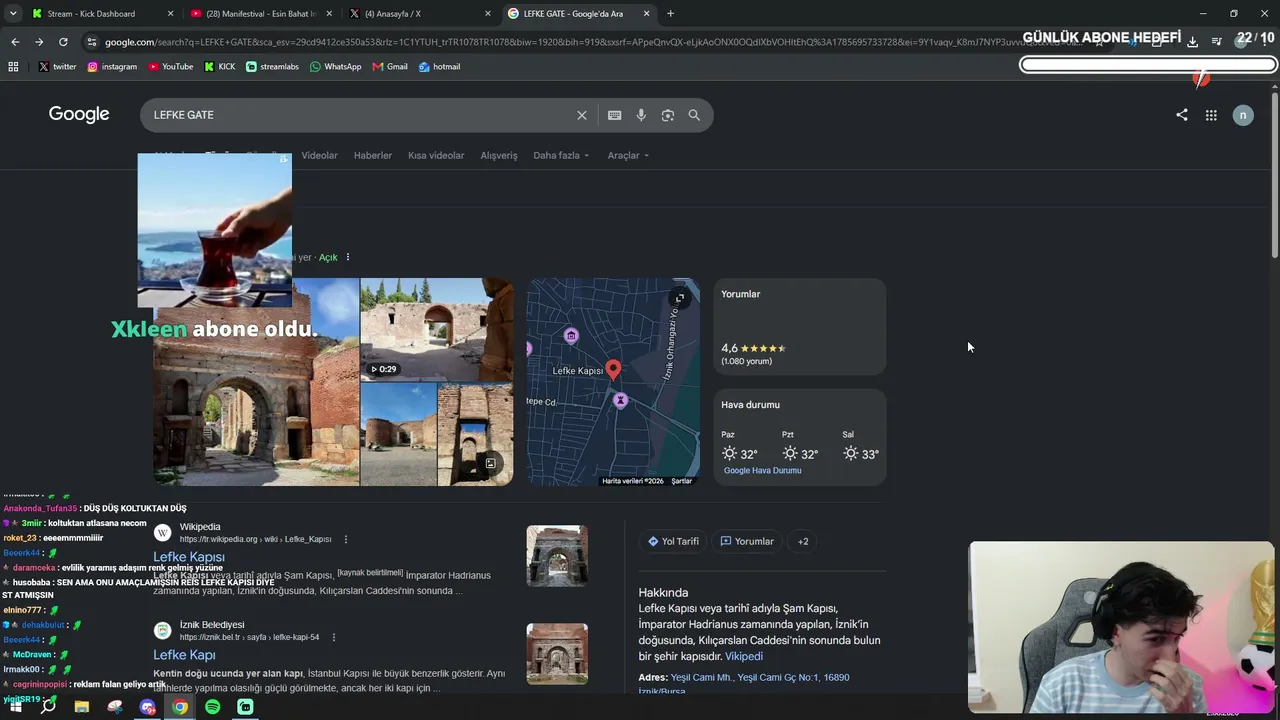Reload the current page
Screen dimensions: 1280x720
63,42
